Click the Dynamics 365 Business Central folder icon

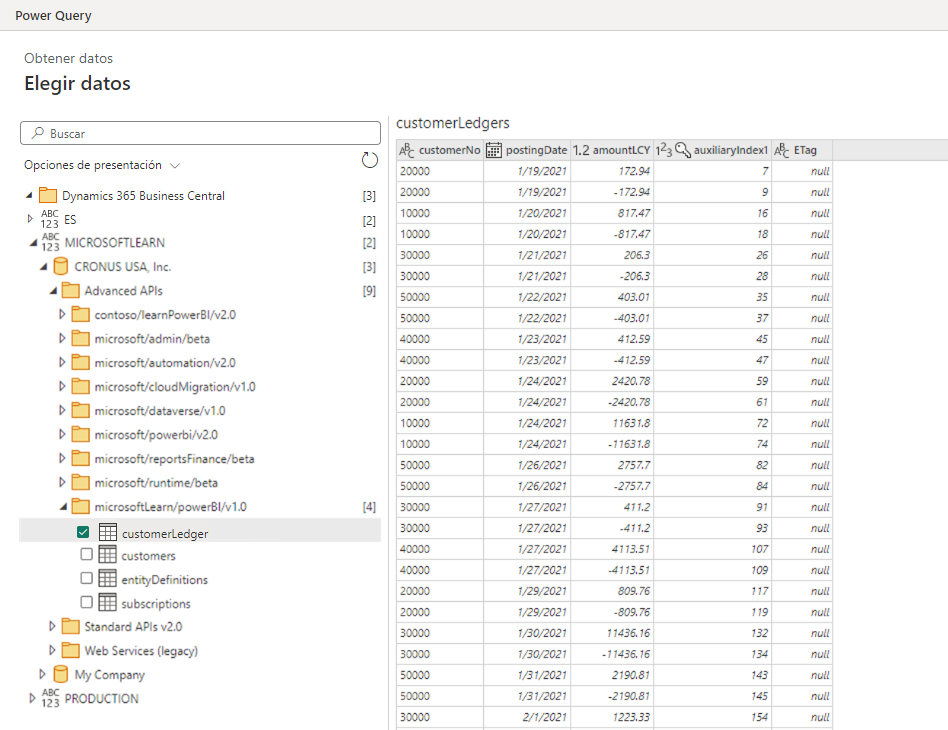point(48,195)
